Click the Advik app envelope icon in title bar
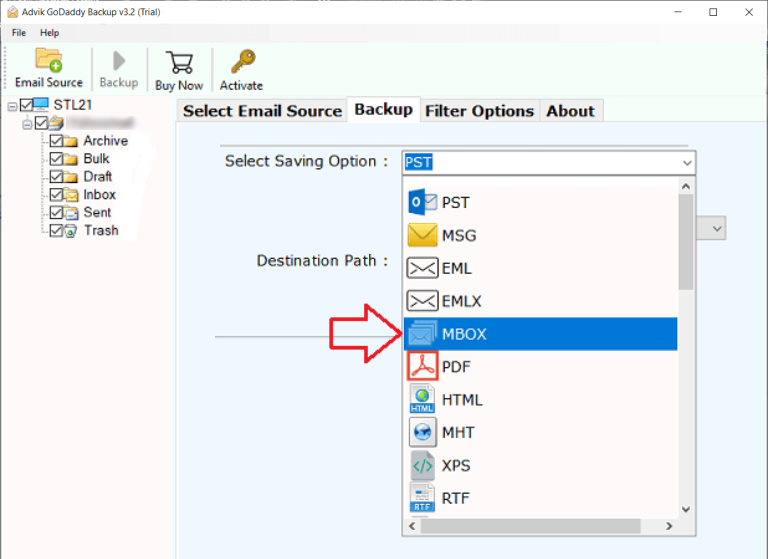Screen dimensions: 768x559 (x=13, y=12)
